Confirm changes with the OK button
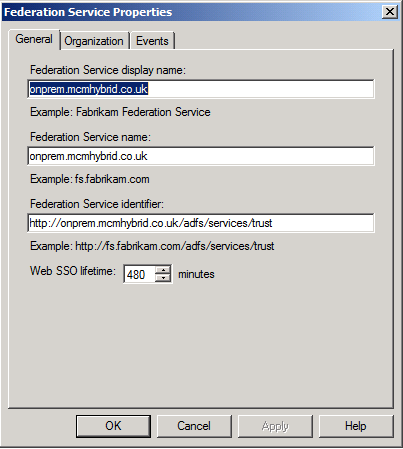The width and height of the screenshot is (403, 449). (113, 426)
